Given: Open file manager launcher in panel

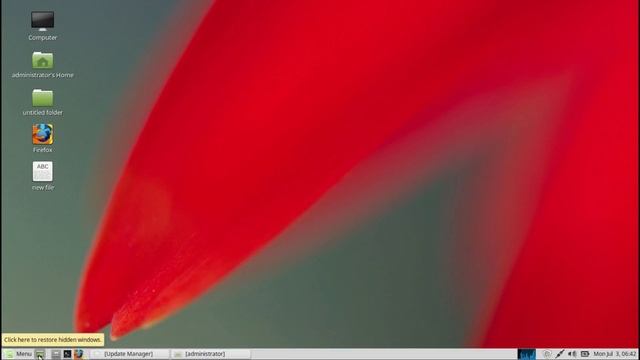Looking at the screenshot, I should [x=56, y=354].
